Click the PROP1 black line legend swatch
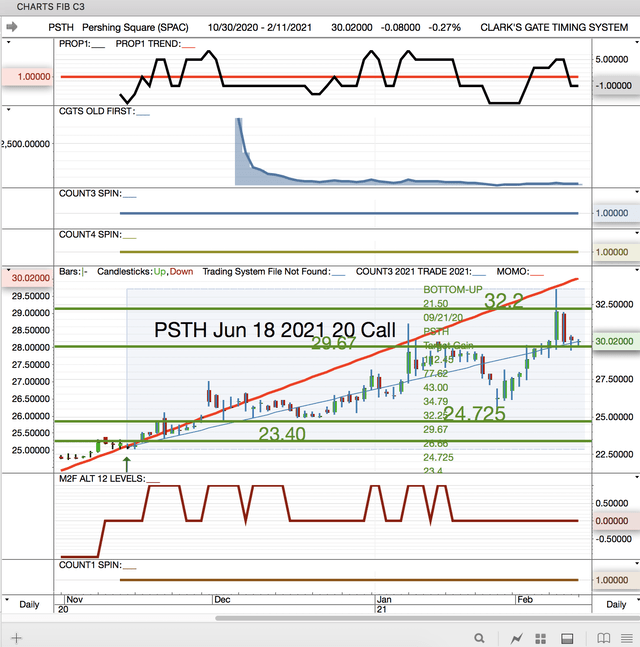The width and height of the screenshot is (640, 647). tap(98, 47)
